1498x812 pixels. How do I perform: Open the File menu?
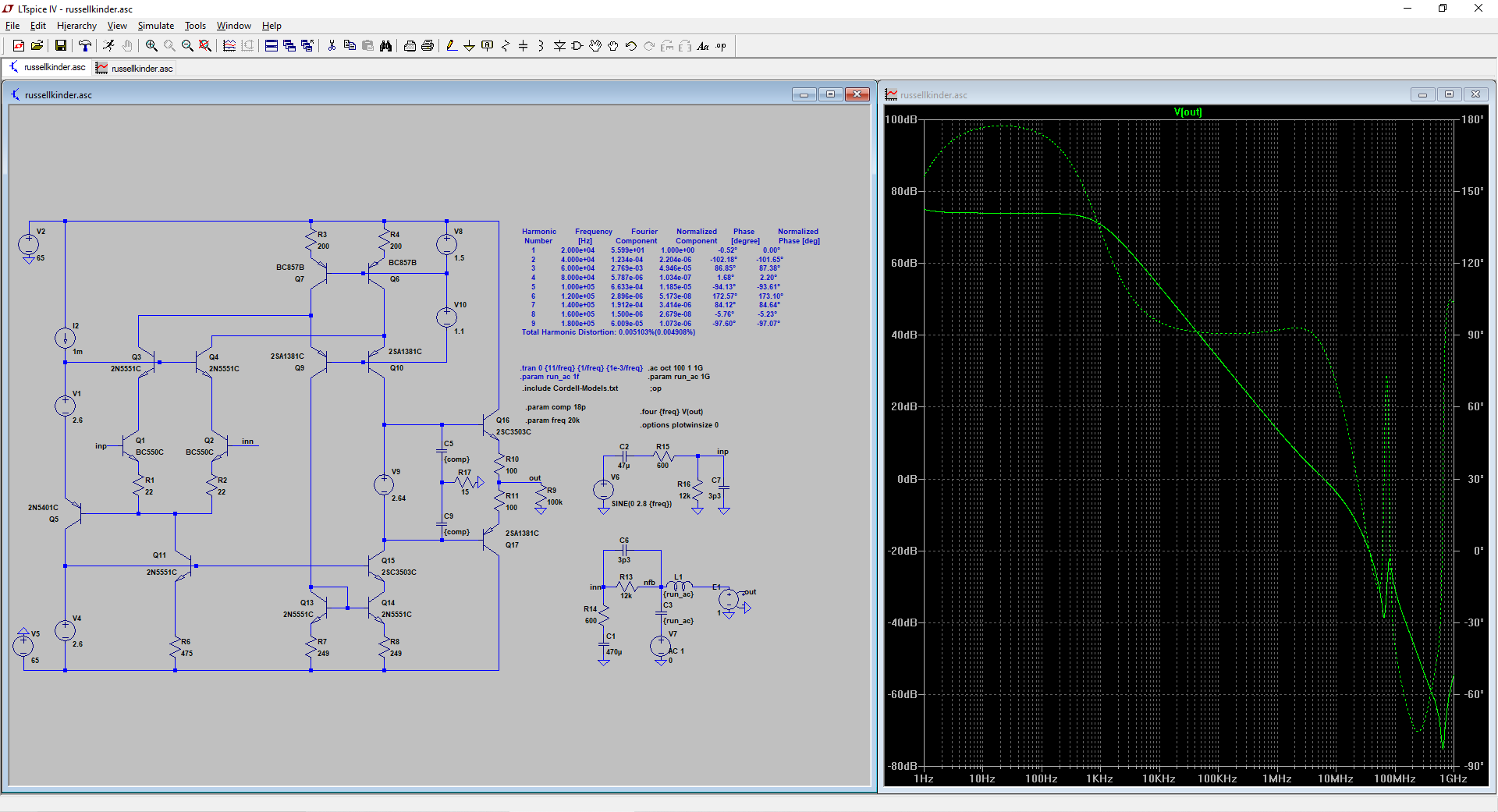pyautogui.click(x=12, y=26)
